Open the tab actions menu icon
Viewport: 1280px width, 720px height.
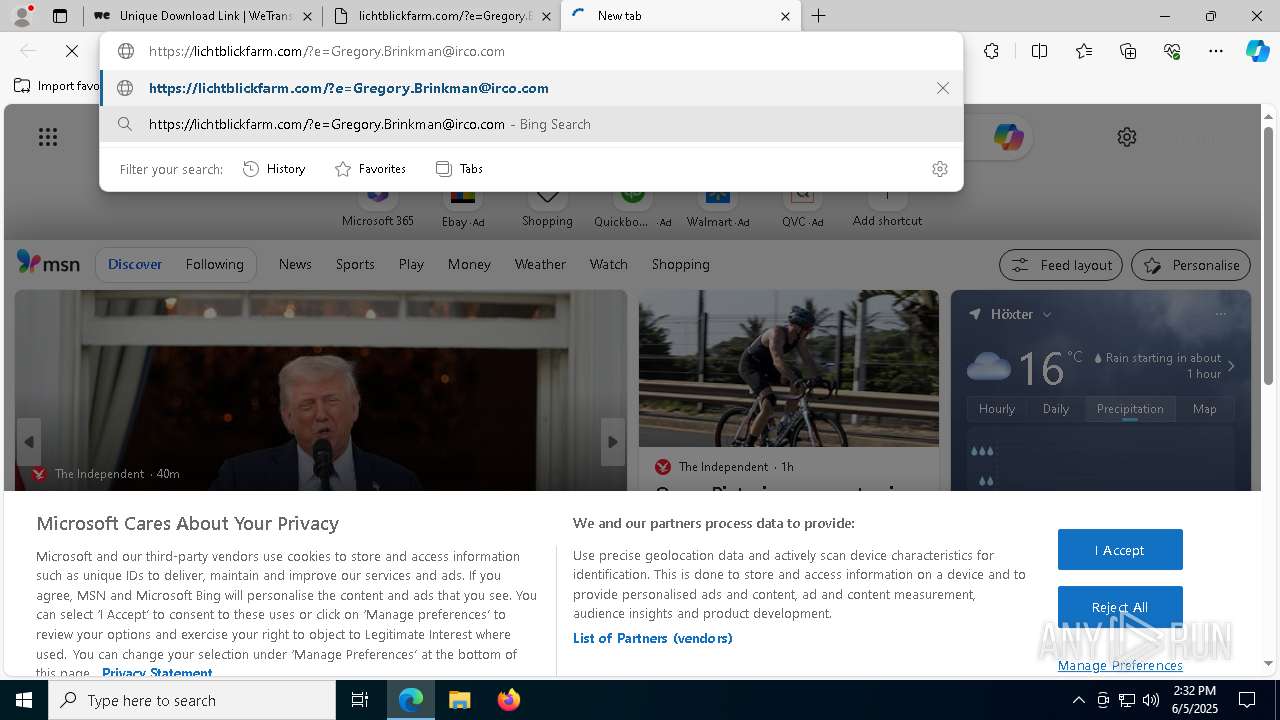[x=60, y=16]
